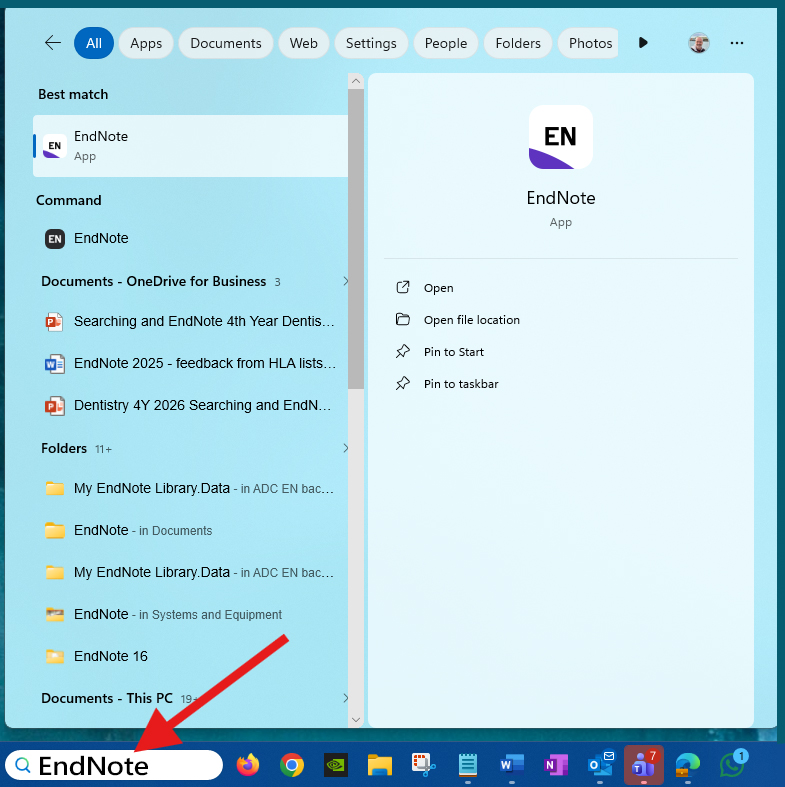Screen dimensions: 785x787
Task: Open Microsoft Edge from the taskbar
Action: pyautogui.click(x=688, y=765)
